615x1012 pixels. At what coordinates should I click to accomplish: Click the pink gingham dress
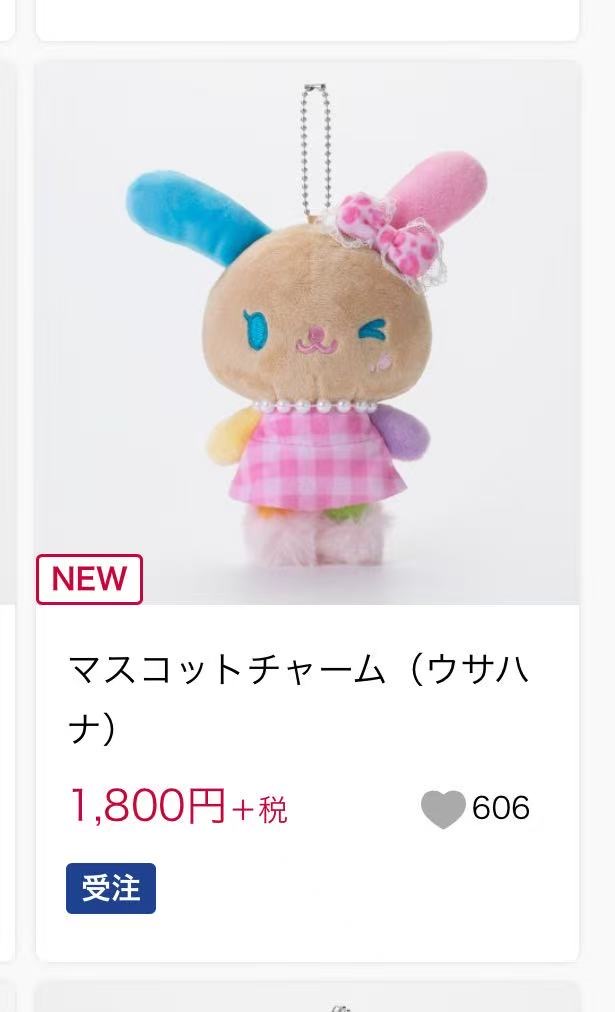(318, 462)
